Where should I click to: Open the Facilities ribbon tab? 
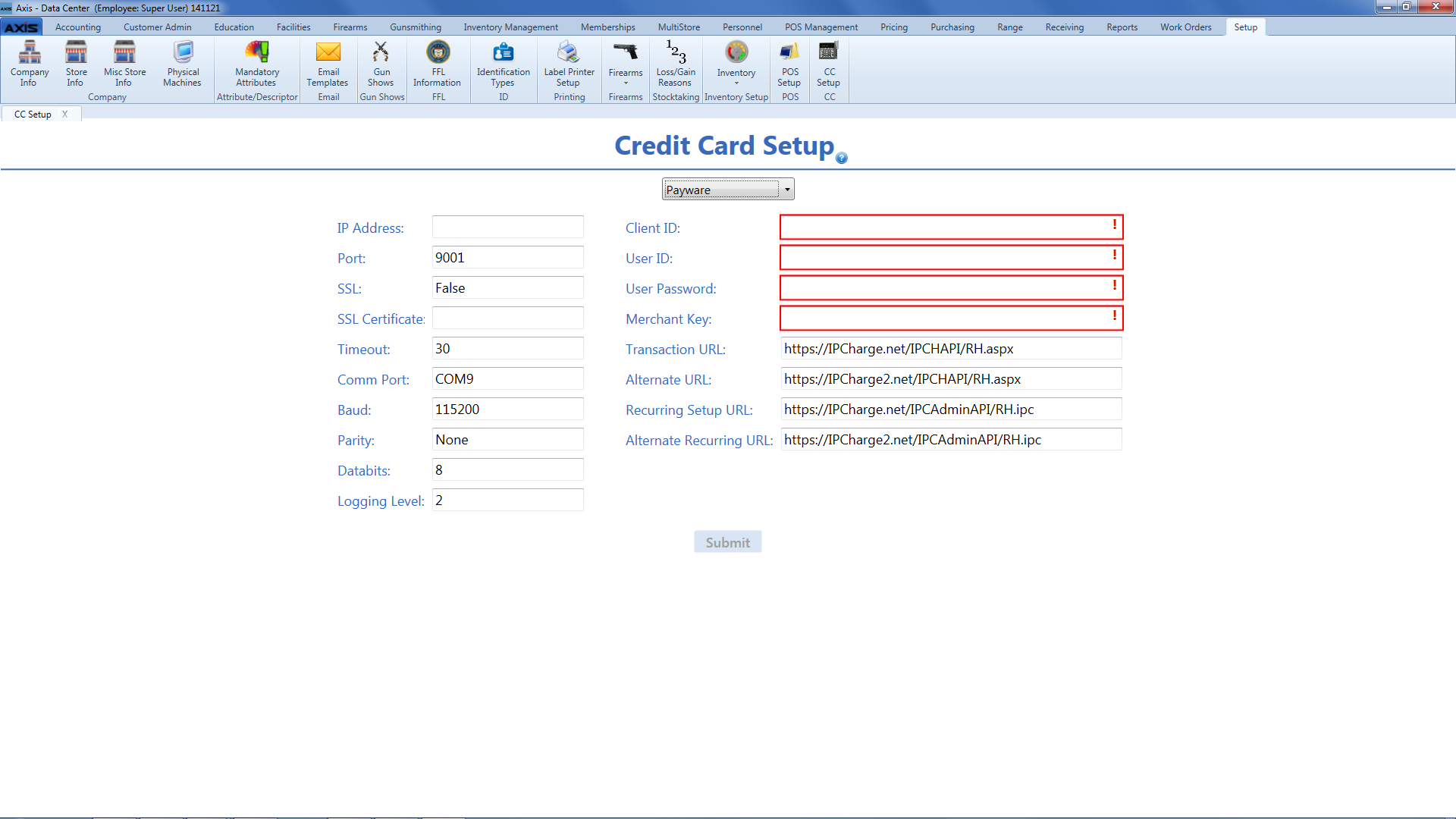pyautogui.click(x=293, y=27)
